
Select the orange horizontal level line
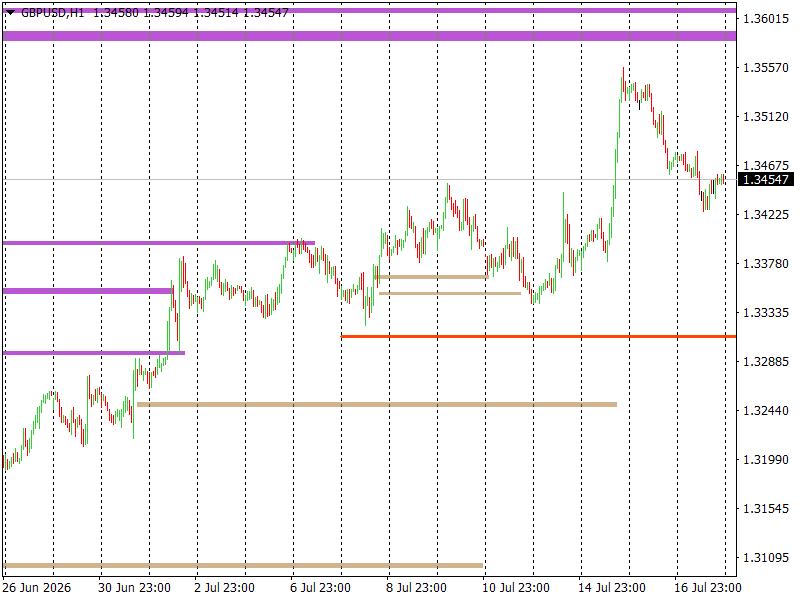click(538, 337)
